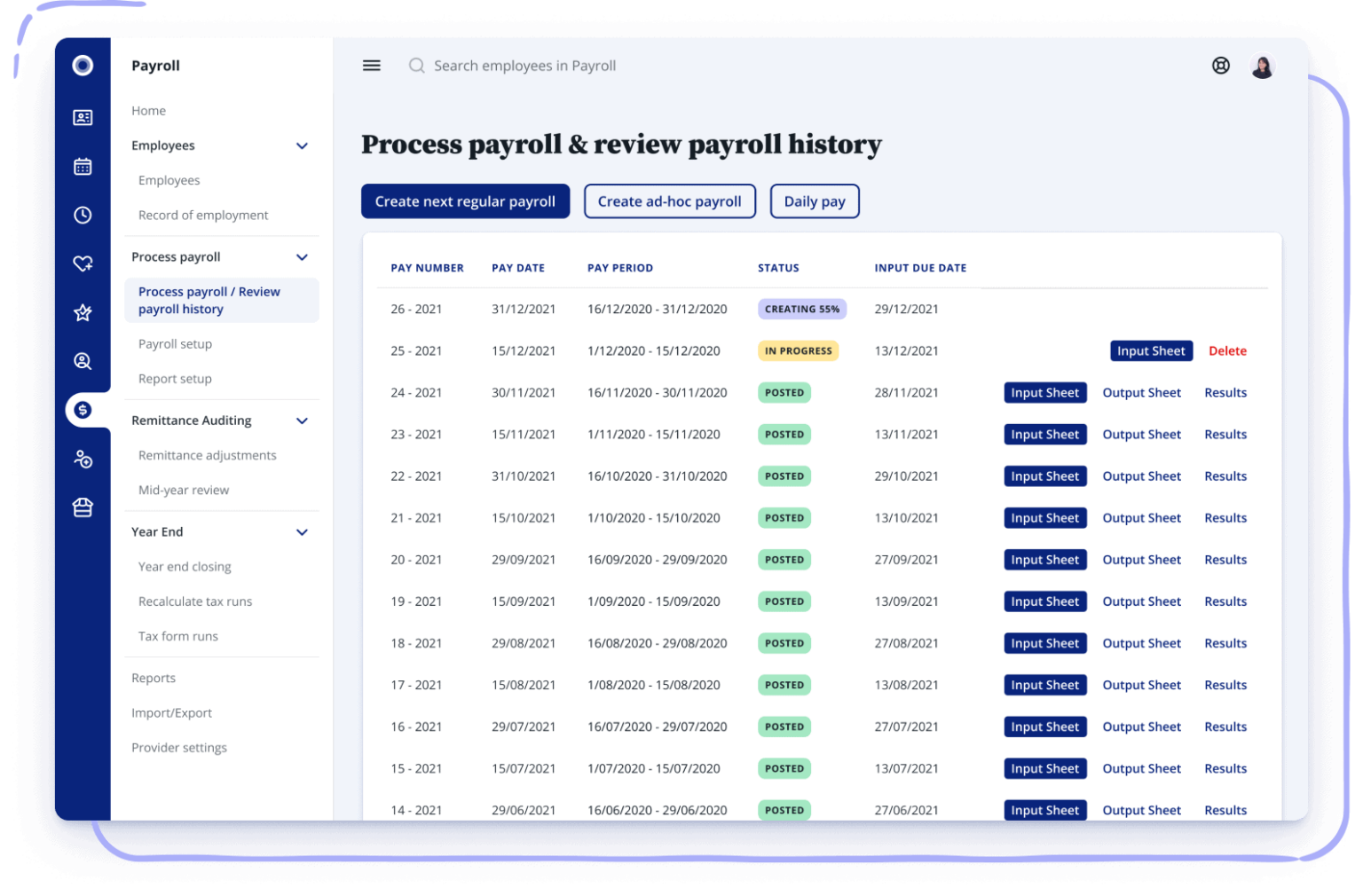Screen dimensions: 1363x896
Task: Open Output Sheet for payroll 24 - 2021
Action: (x=1141, y=393)
